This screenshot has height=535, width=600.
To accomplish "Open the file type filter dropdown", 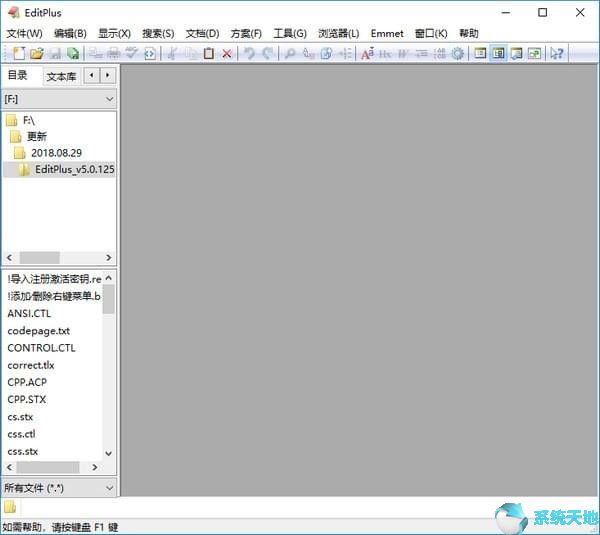I will pos(109,487).
